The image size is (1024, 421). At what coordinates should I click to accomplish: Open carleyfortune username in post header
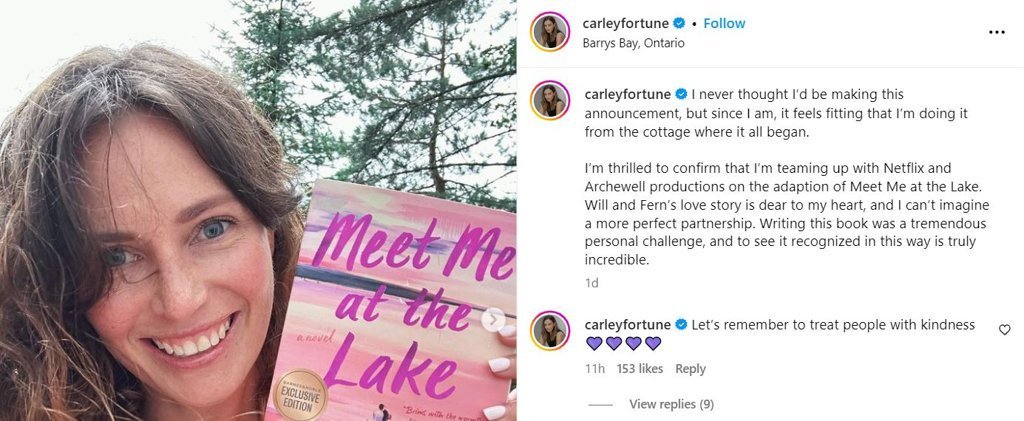coord(627,23)
